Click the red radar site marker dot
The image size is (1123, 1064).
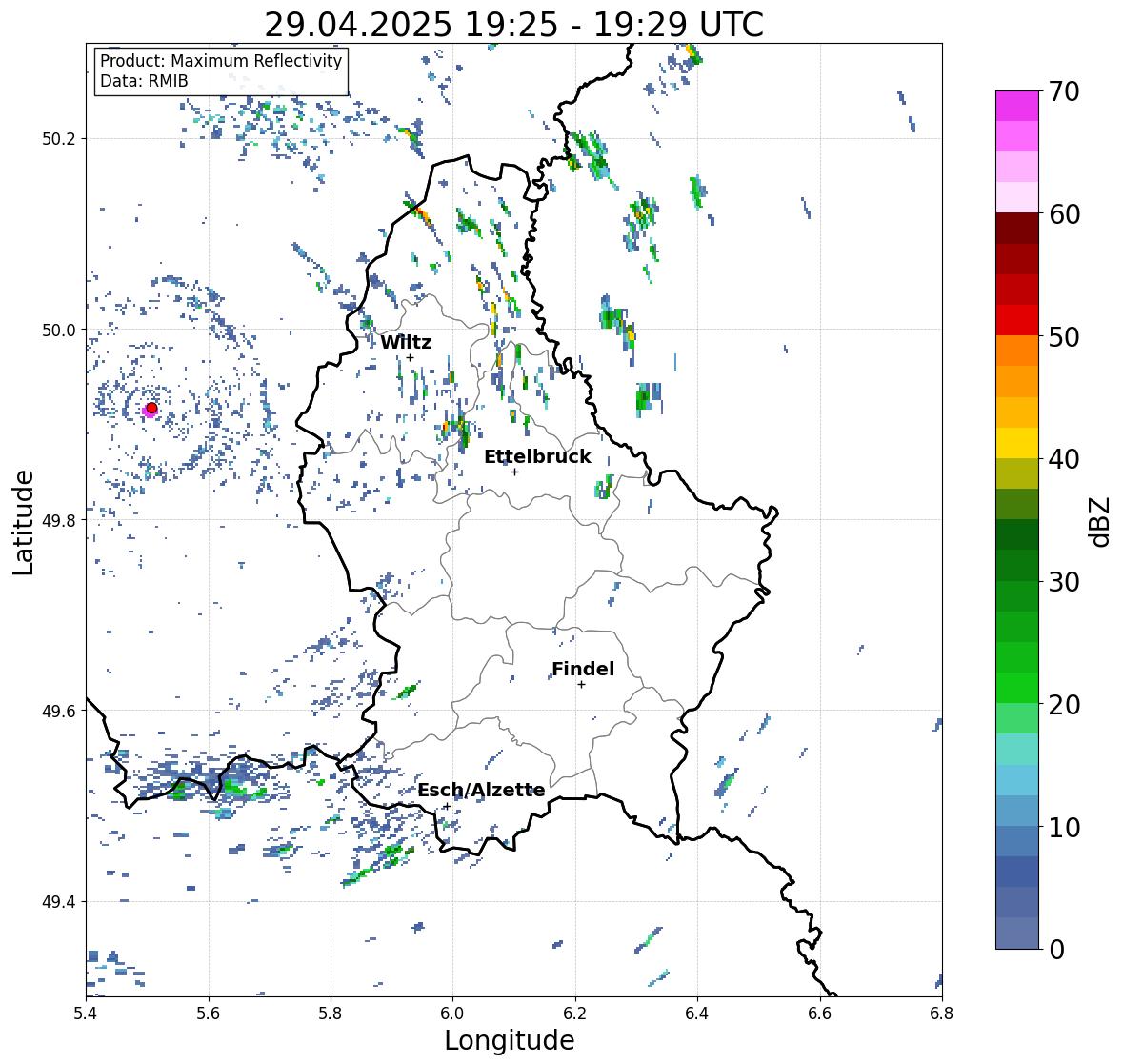point(151,408)
